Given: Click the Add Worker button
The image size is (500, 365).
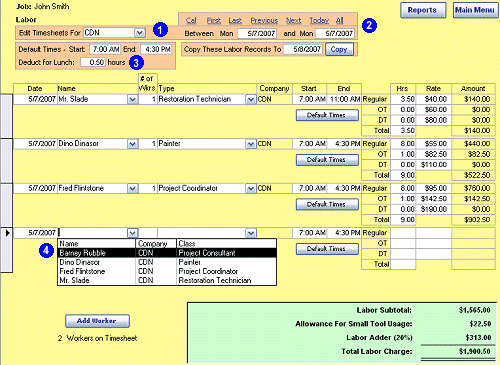Looking at the screenshot, I should tap(97, 321).
